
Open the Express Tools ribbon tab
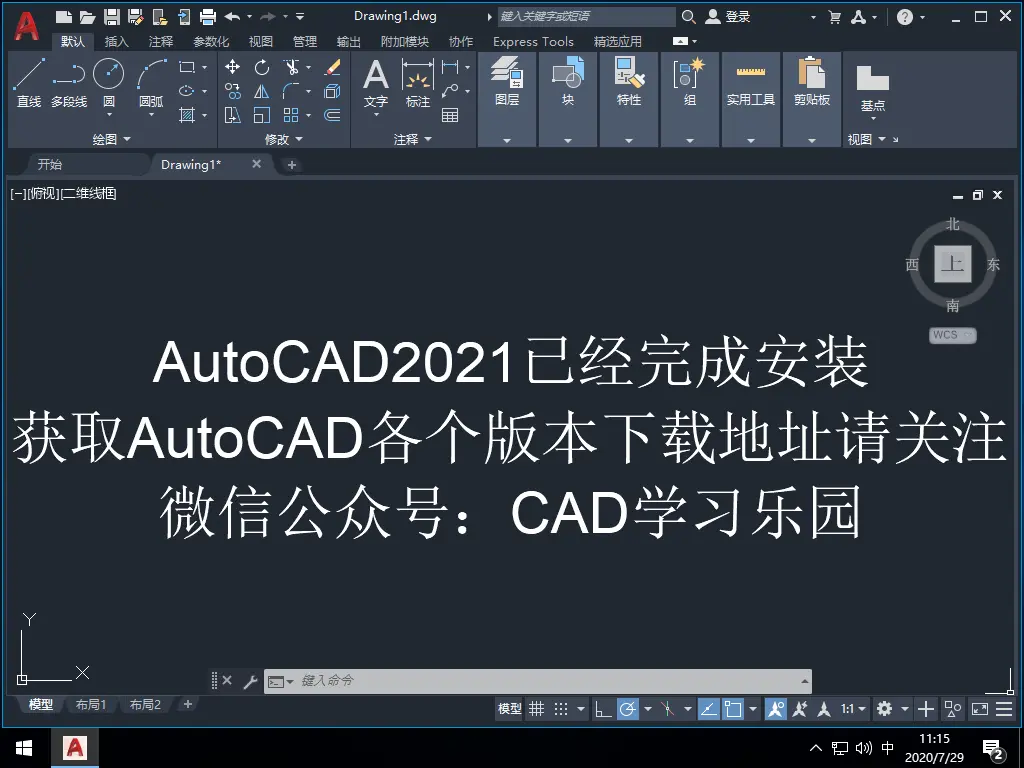[533, 42]
